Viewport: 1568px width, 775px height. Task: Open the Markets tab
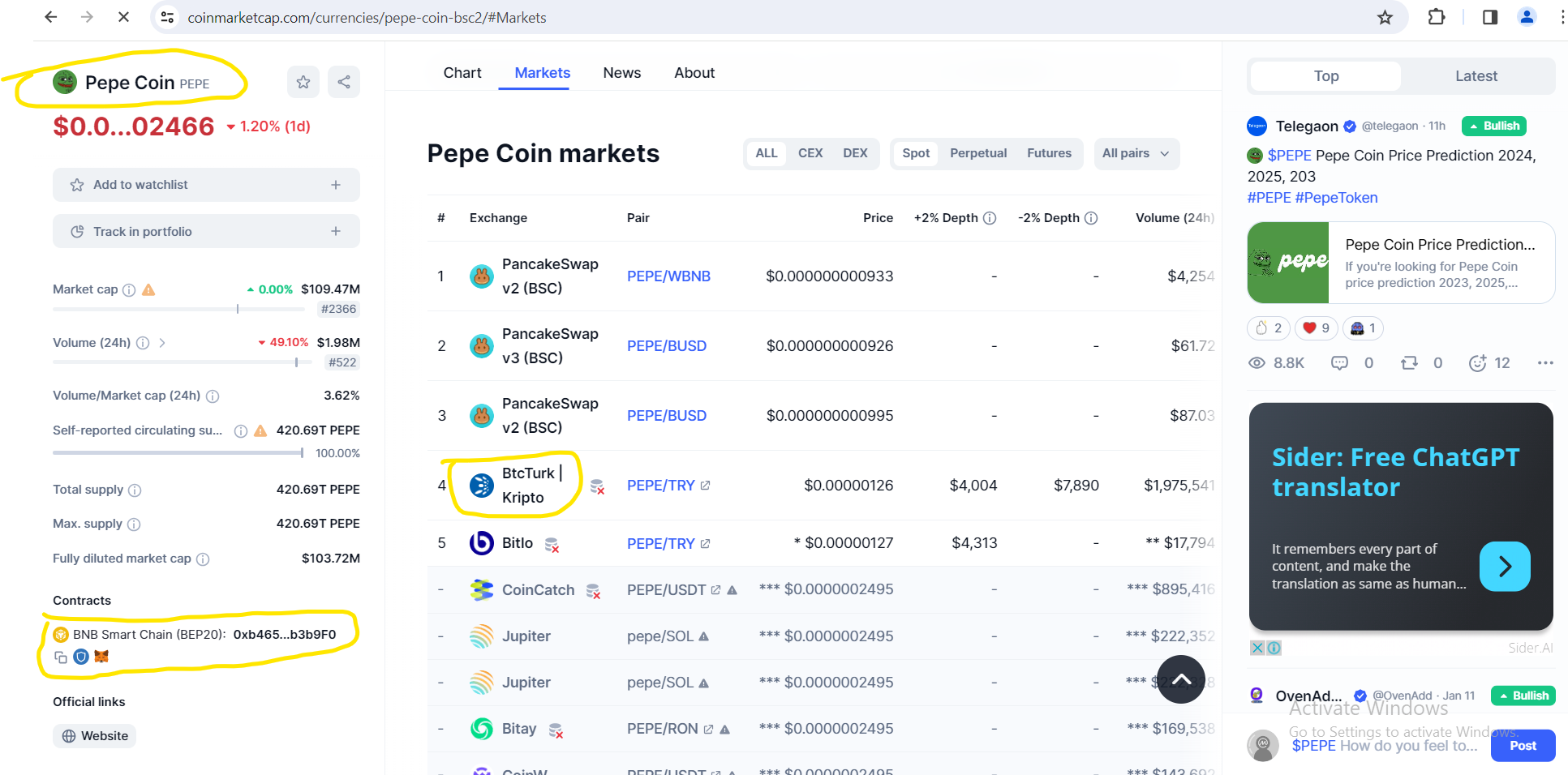[x=543, y=73]
